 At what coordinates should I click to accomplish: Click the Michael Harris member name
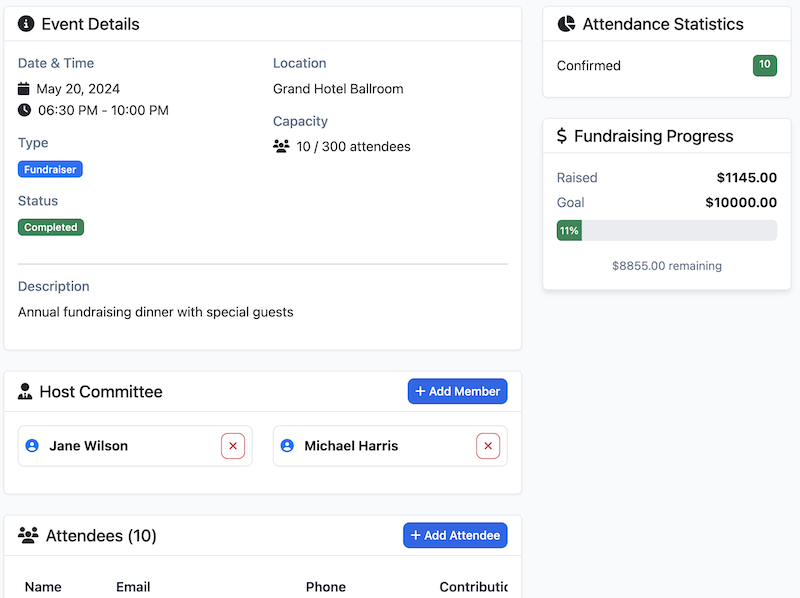[x=352, y=446]
